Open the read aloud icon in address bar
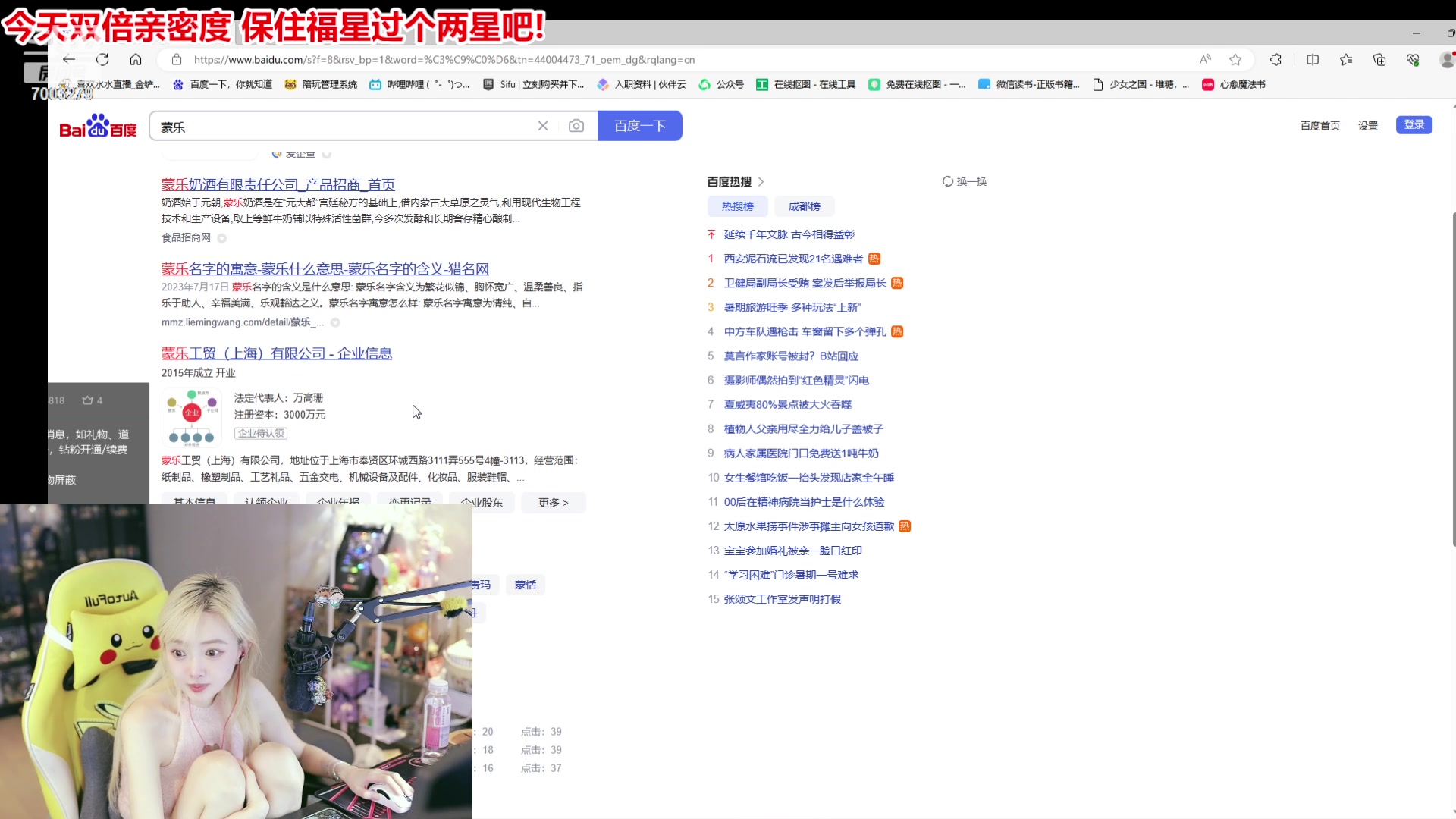 [1205, 59]
